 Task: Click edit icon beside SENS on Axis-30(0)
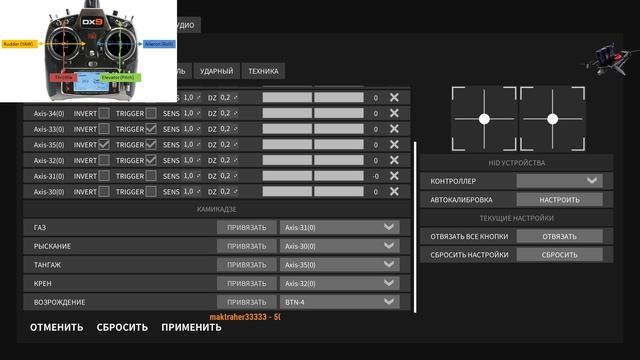(198, 191)
